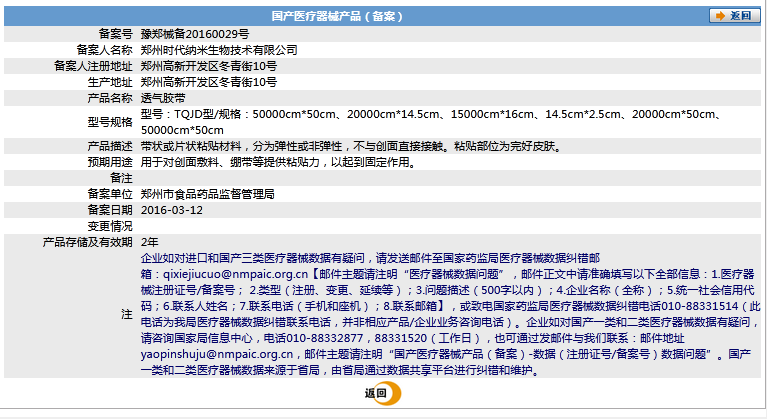Click the 生产地址 label
The image size is (767, 419).
(x=110, y=82)
